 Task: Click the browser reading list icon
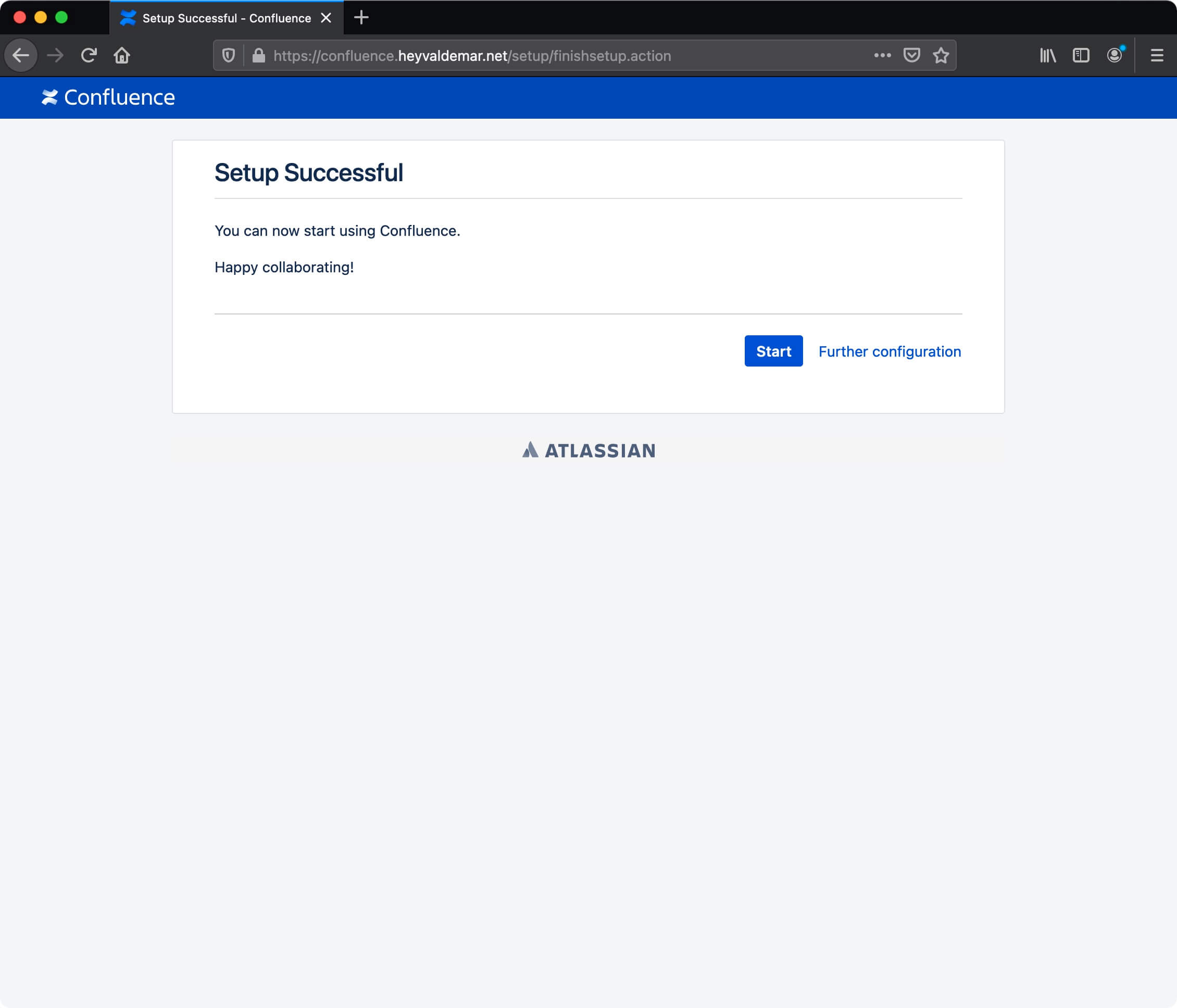click(1047, 55)
